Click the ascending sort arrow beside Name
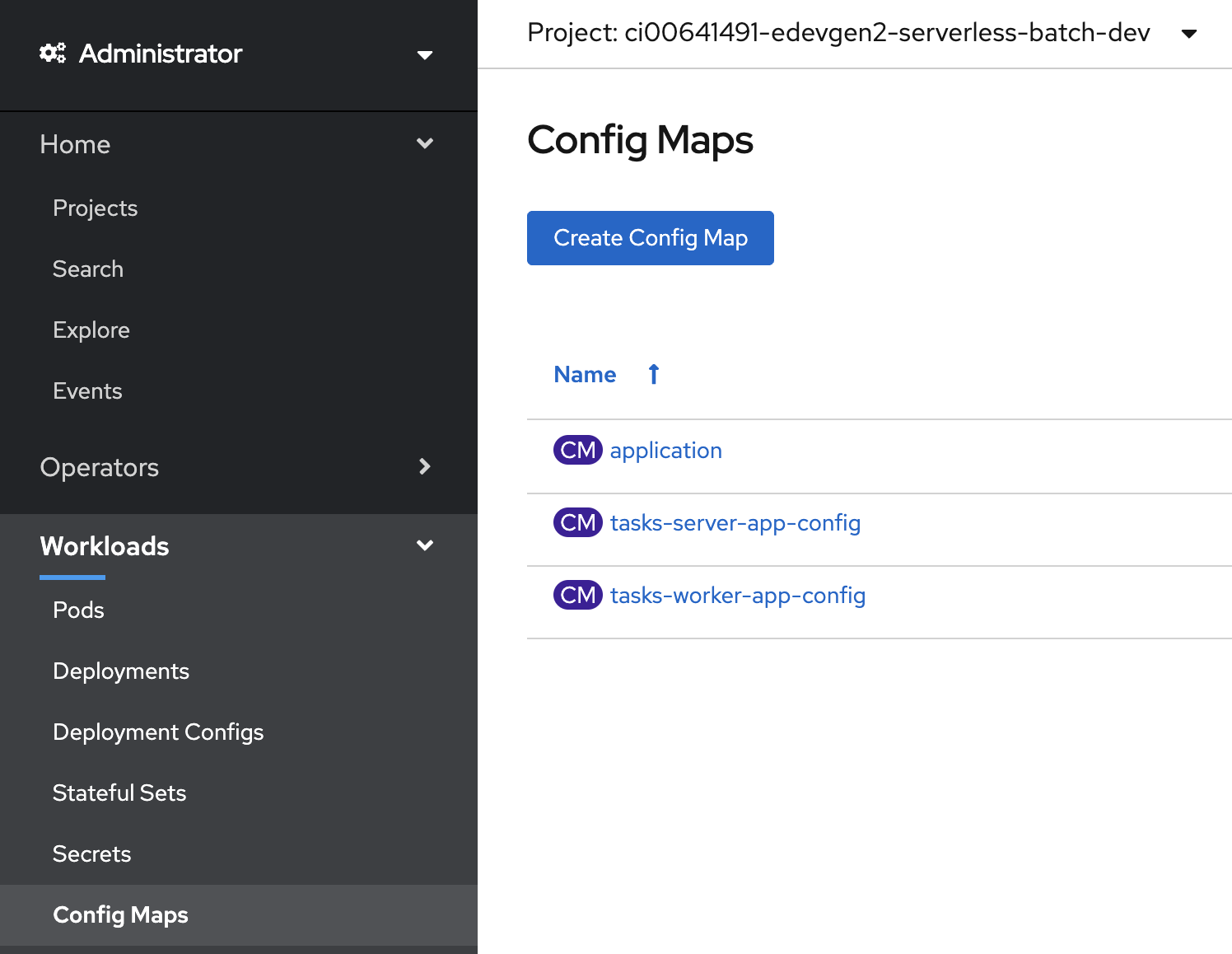1232x954 pixels. point(652,374)
